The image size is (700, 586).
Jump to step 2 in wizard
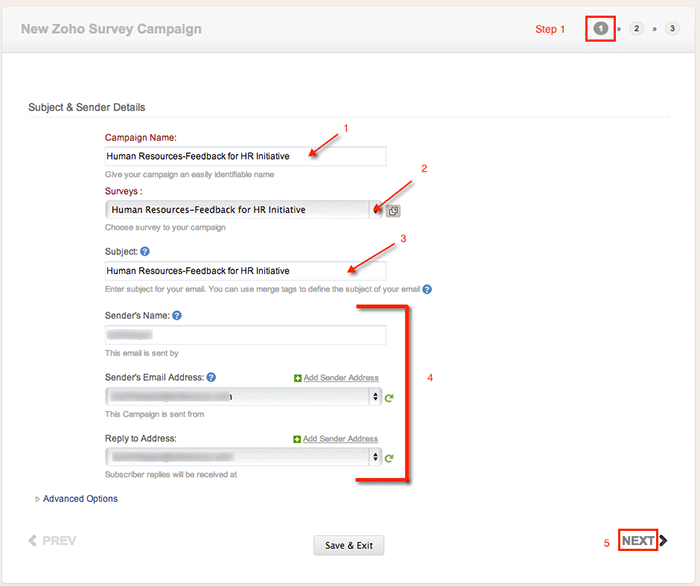(636, 29)
